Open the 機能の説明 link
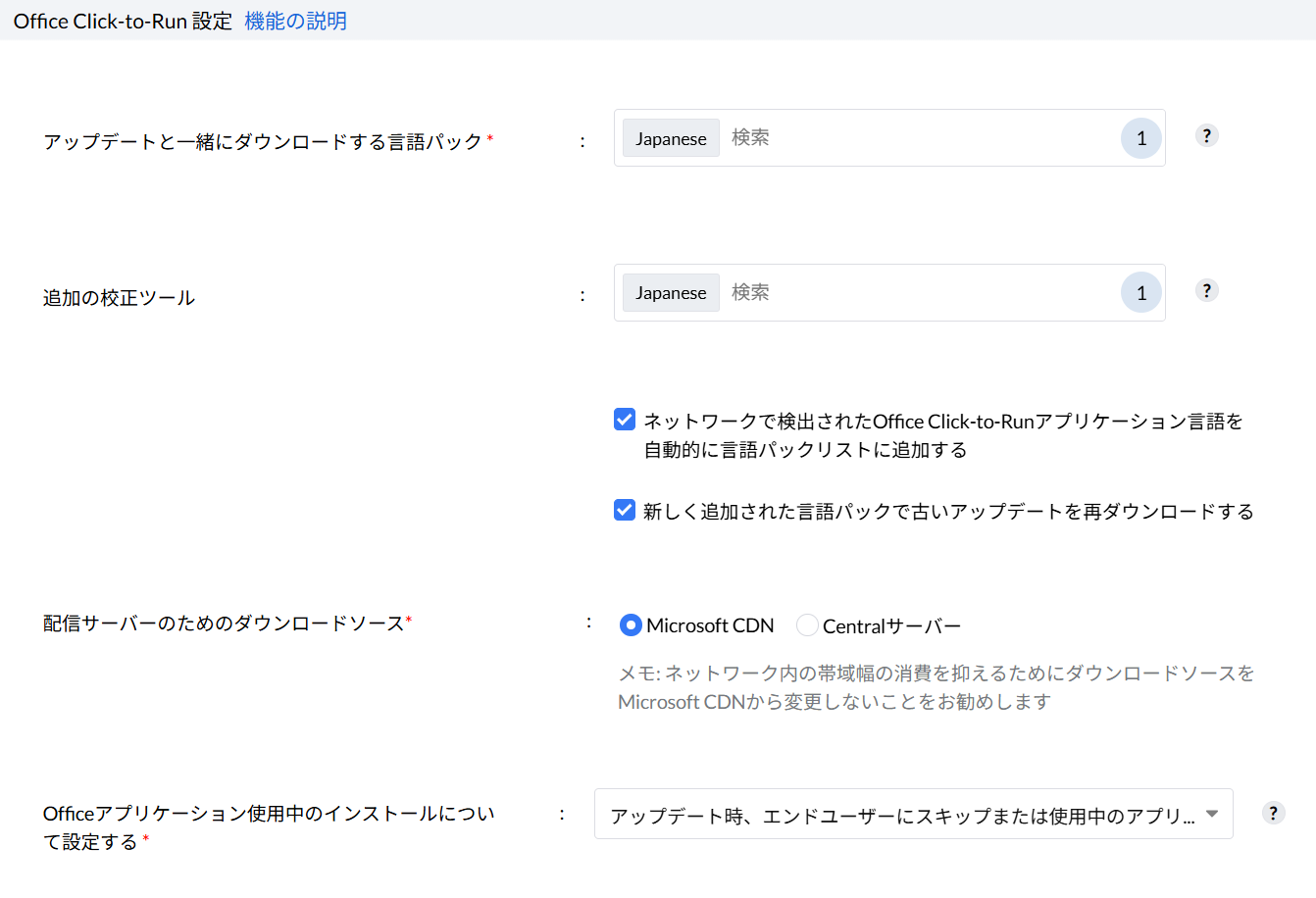Viewport: 1316px width, 898px height. 295,21
